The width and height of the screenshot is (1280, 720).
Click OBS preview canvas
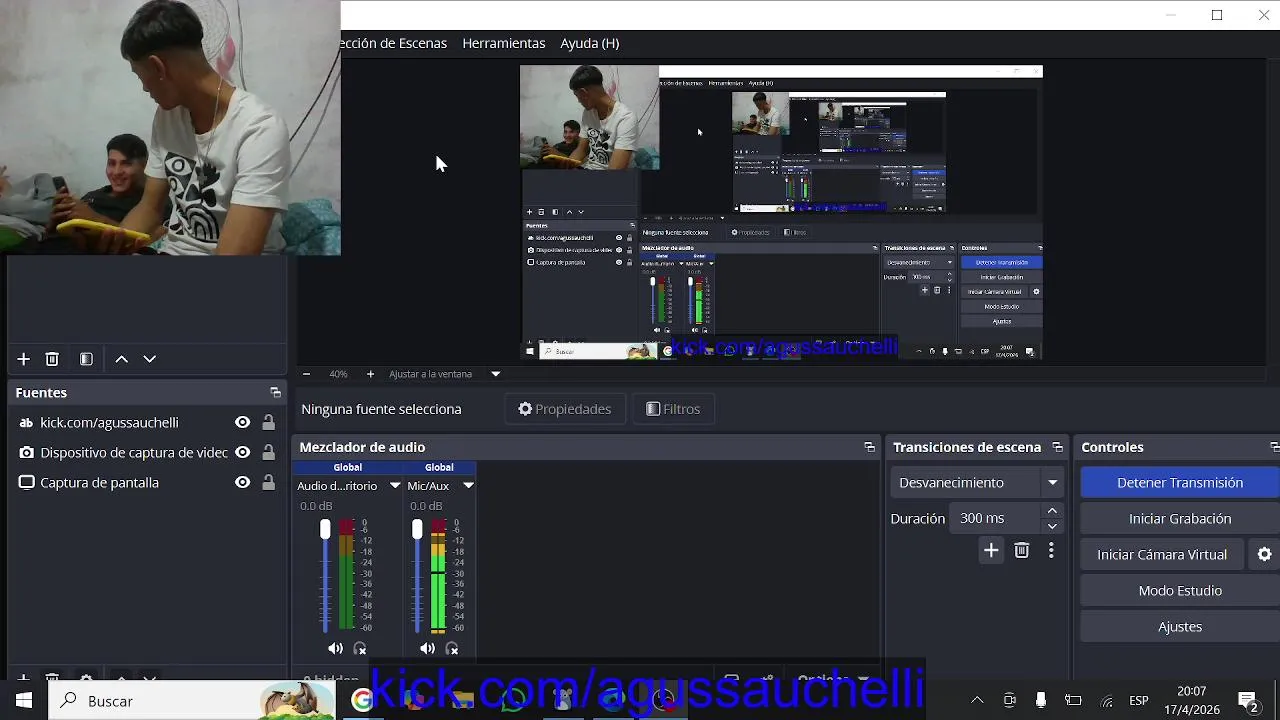[x=781, y=212]
